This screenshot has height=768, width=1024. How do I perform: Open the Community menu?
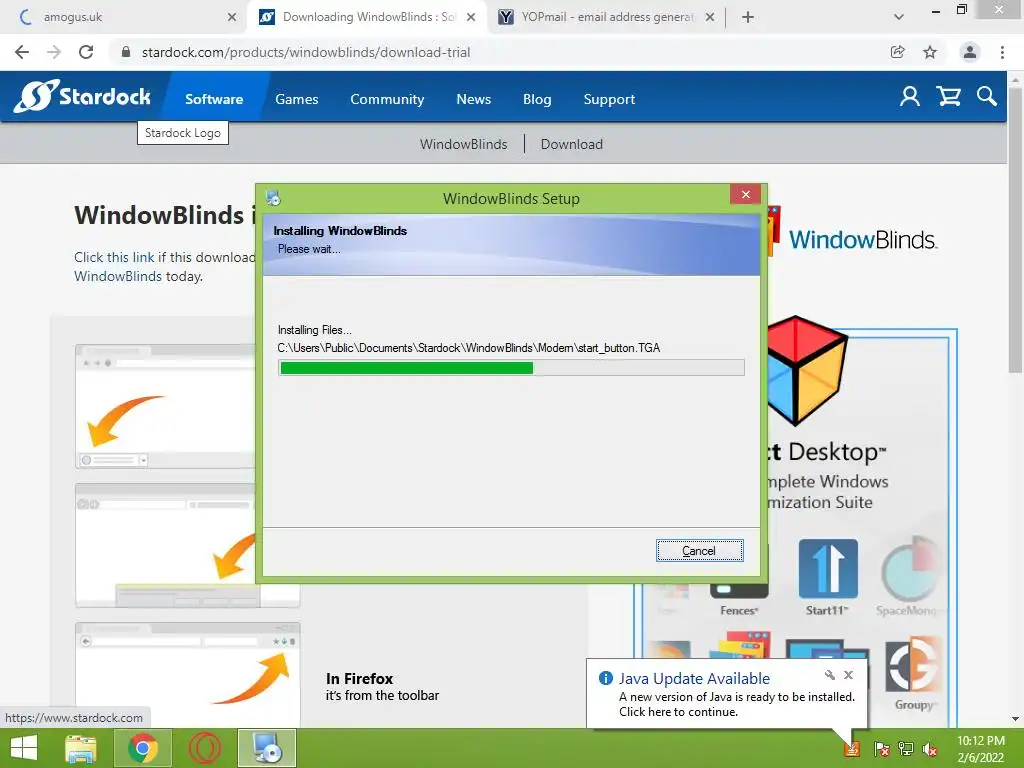coord(387,99)
